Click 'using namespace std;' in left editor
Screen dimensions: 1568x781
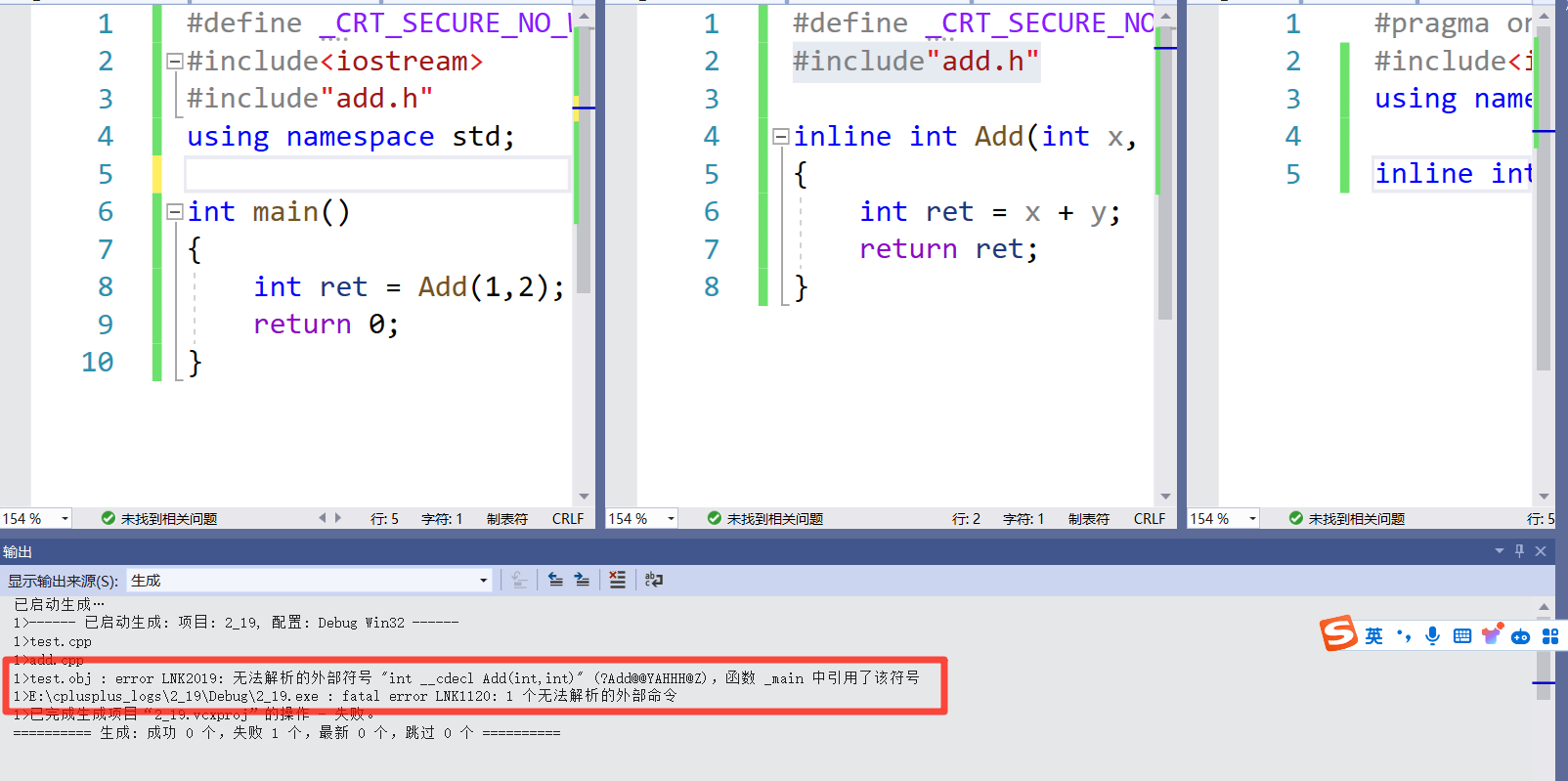[x=350, y=137]
